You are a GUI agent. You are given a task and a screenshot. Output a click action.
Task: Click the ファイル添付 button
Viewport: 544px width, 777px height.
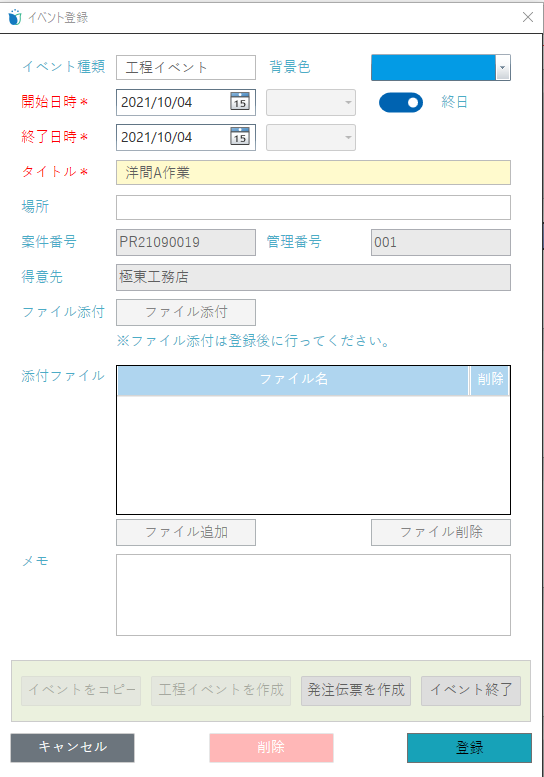coord(186,312)
